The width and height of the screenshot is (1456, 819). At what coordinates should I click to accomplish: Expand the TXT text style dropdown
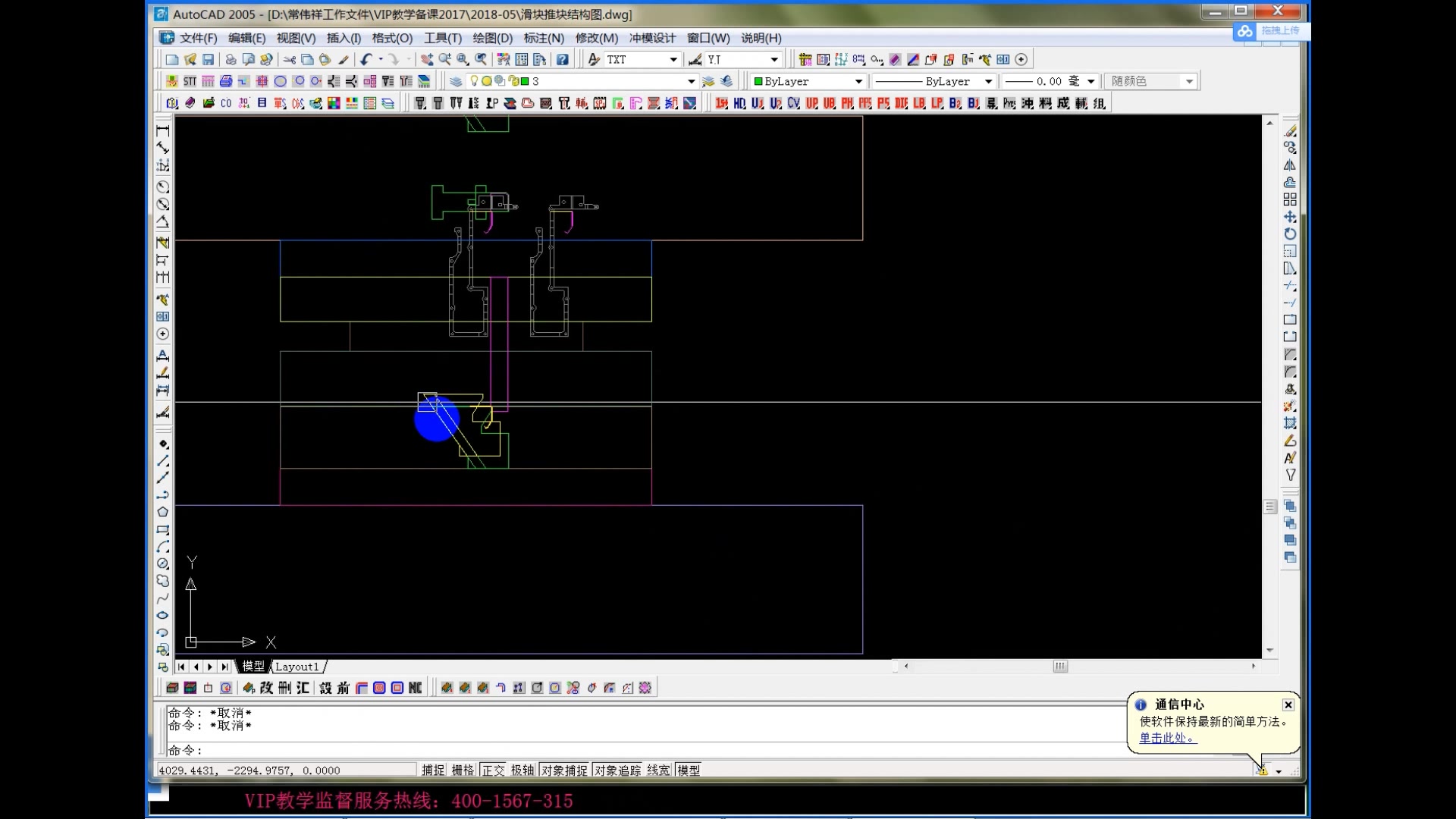click(673, 59)
